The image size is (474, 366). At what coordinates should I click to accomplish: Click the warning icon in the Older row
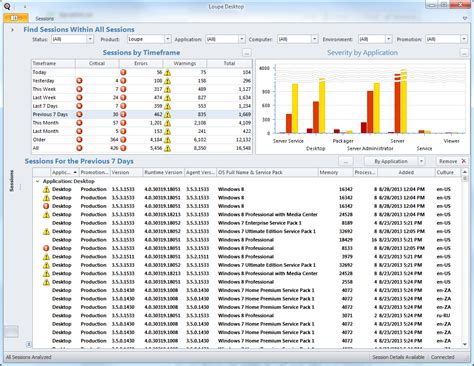(x=167, y=140)
